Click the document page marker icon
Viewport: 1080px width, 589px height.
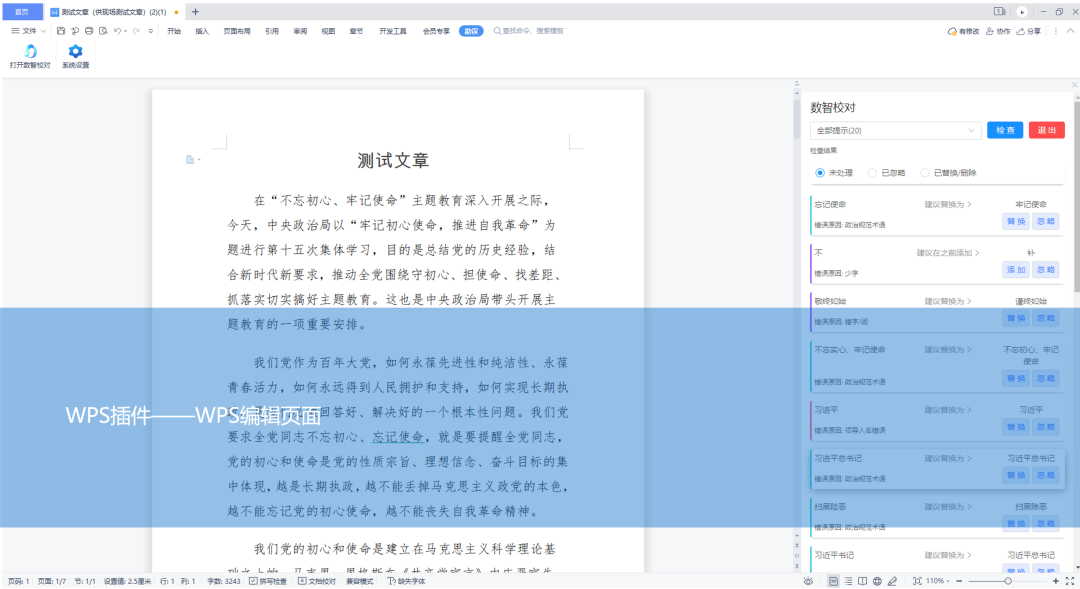(x=190, y=160)
